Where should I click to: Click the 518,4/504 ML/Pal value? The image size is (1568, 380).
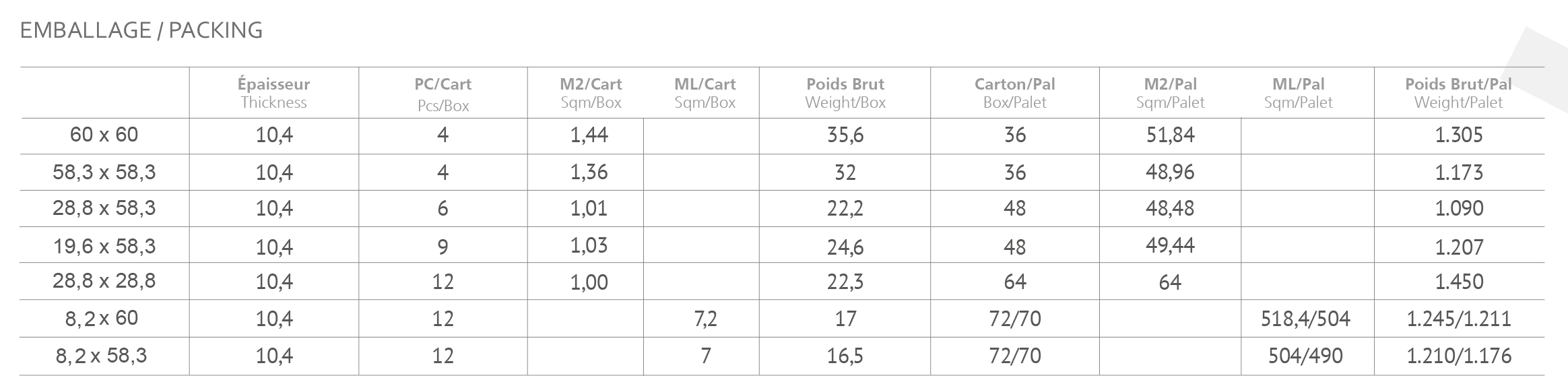tap(1305, 319)
